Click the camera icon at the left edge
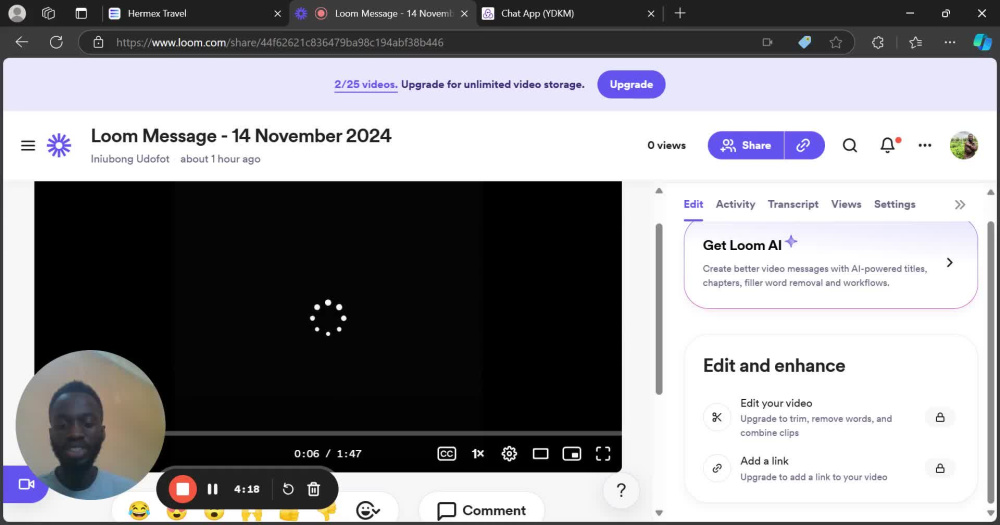 [26, 485]
